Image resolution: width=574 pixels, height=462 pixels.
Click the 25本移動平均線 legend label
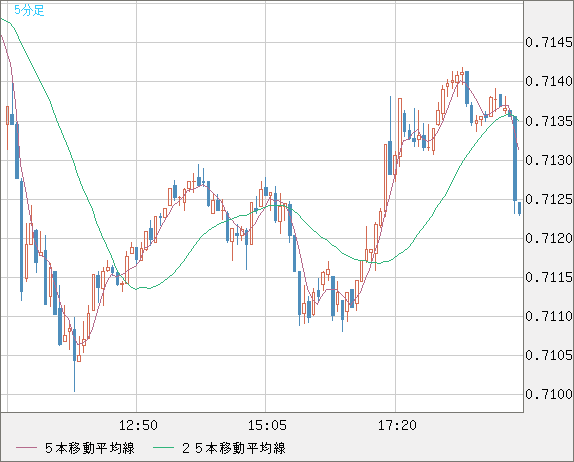234,448
